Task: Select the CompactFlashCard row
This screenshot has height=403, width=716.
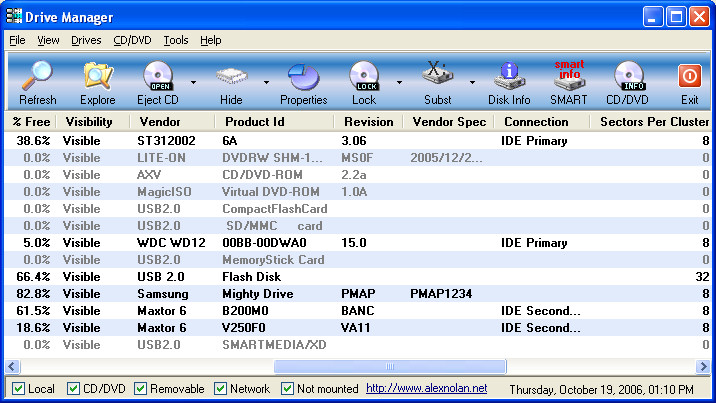Action: (358, 209)
